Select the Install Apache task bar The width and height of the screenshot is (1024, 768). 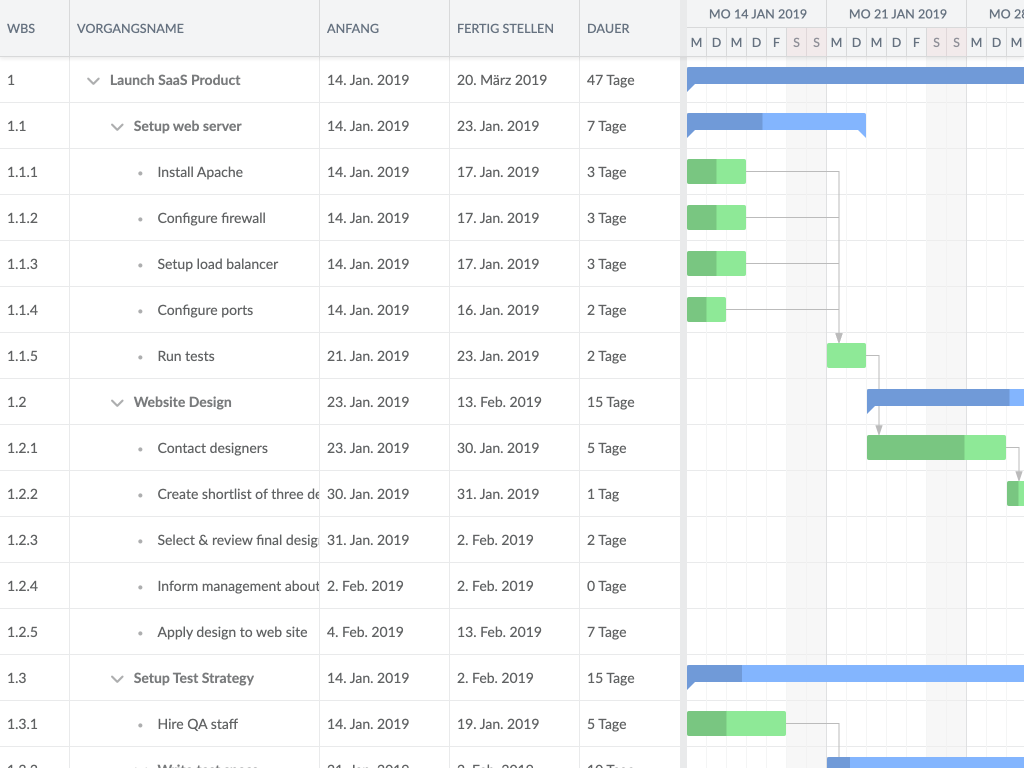click(716, 172)
